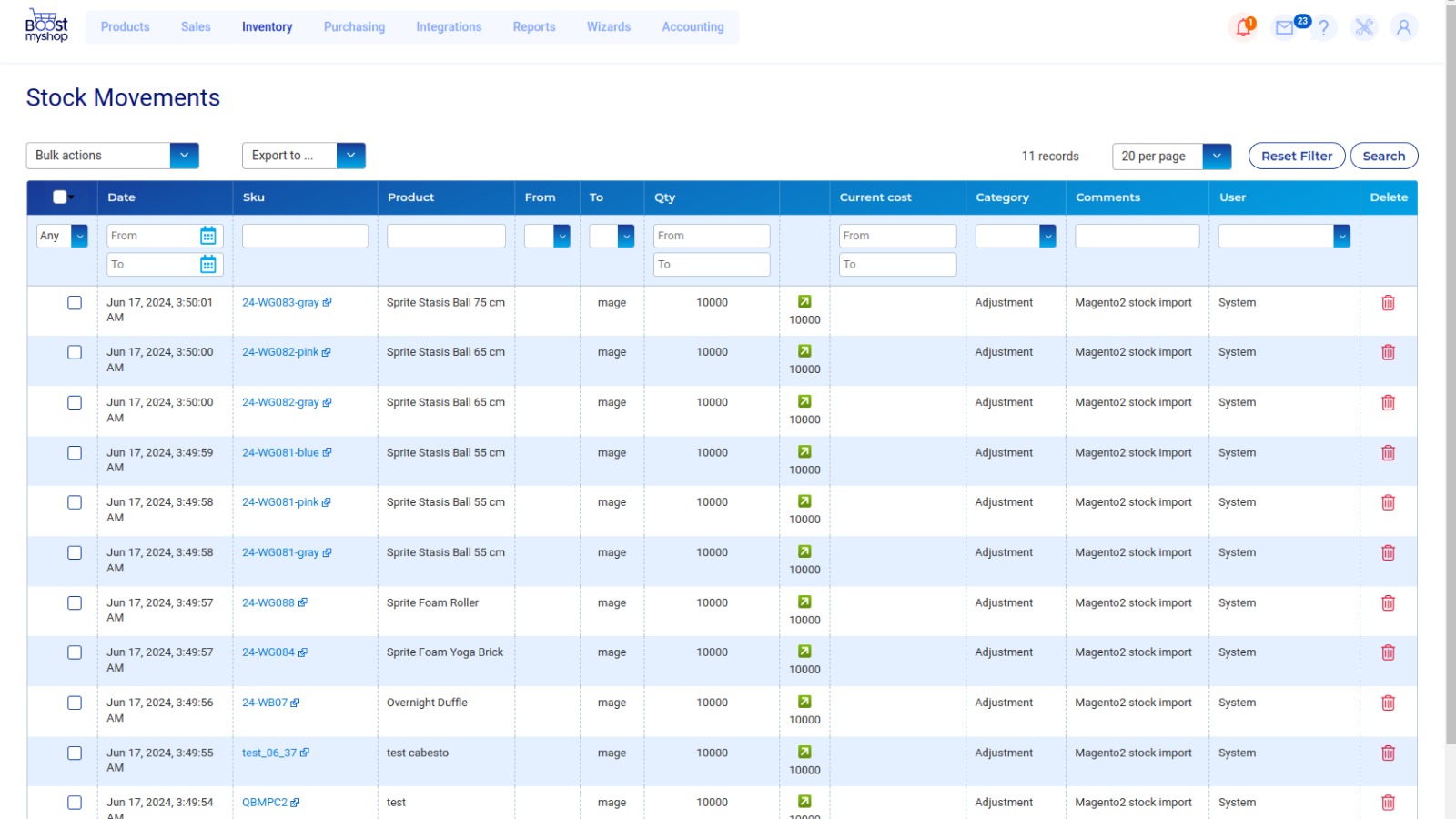The height and width of the screenshot is (819, 1456).
Task: Check the select-all checkbox in the table header
Action: click(x=58, y=197)
